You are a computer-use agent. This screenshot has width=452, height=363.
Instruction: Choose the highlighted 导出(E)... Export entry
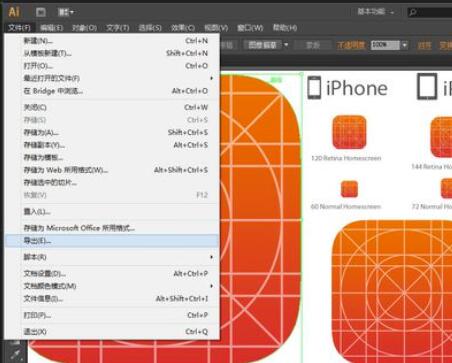tap(112, 241)
